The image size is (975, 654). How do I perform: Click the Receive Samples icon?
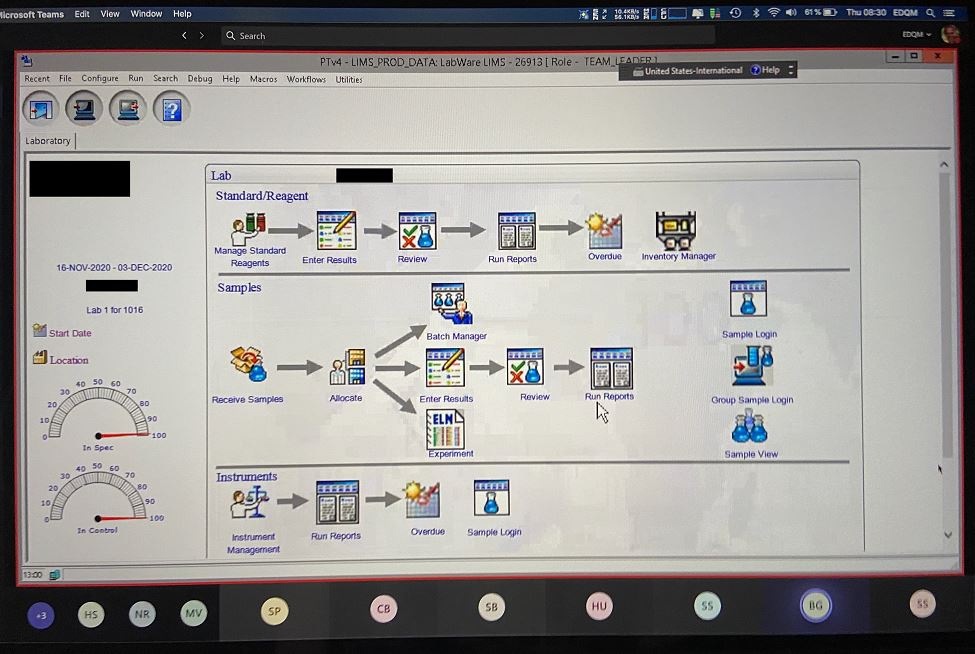tap(248, 367)
